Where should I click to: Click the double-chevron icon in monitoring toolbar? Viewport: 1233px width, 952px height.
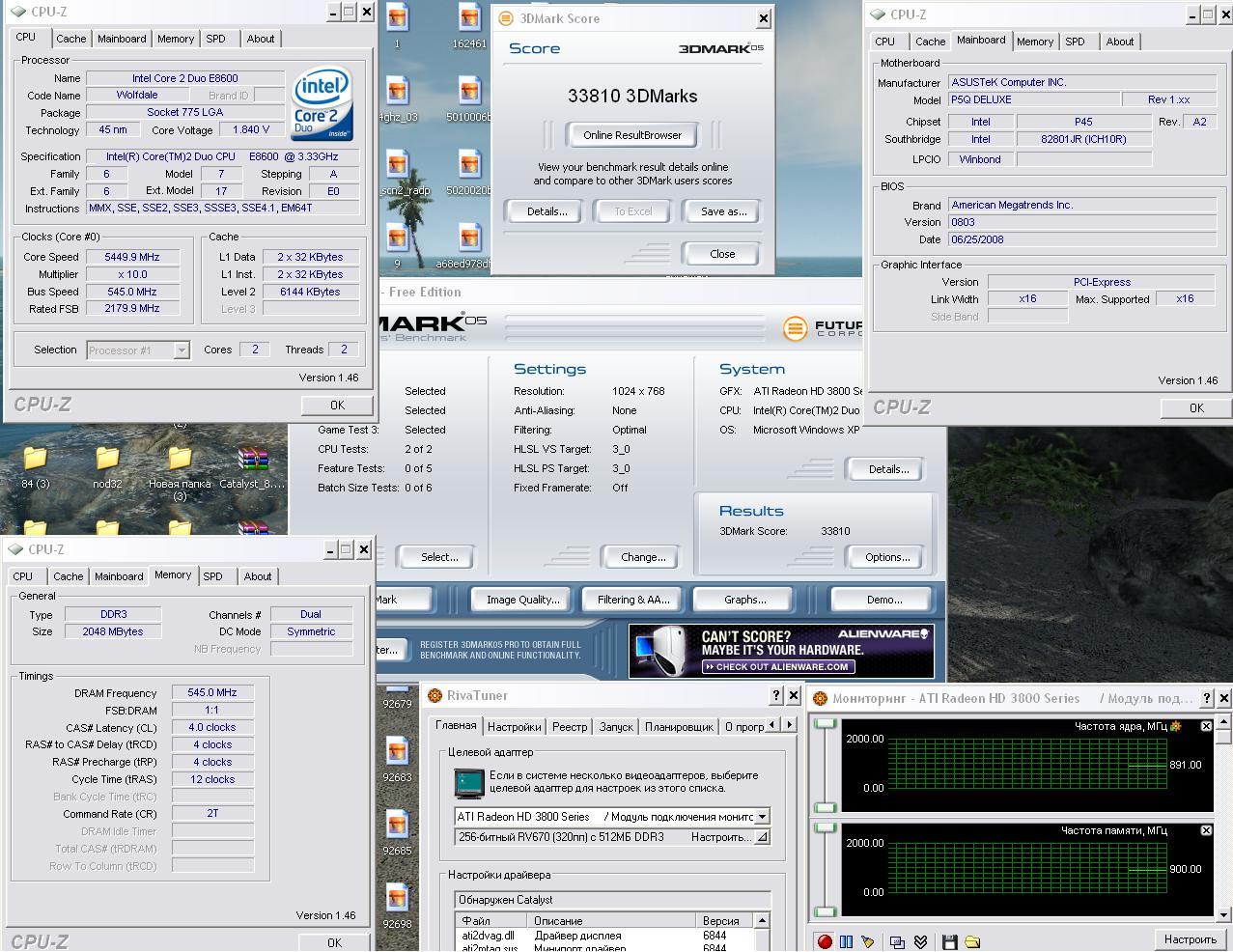click(x=920, y=941)
